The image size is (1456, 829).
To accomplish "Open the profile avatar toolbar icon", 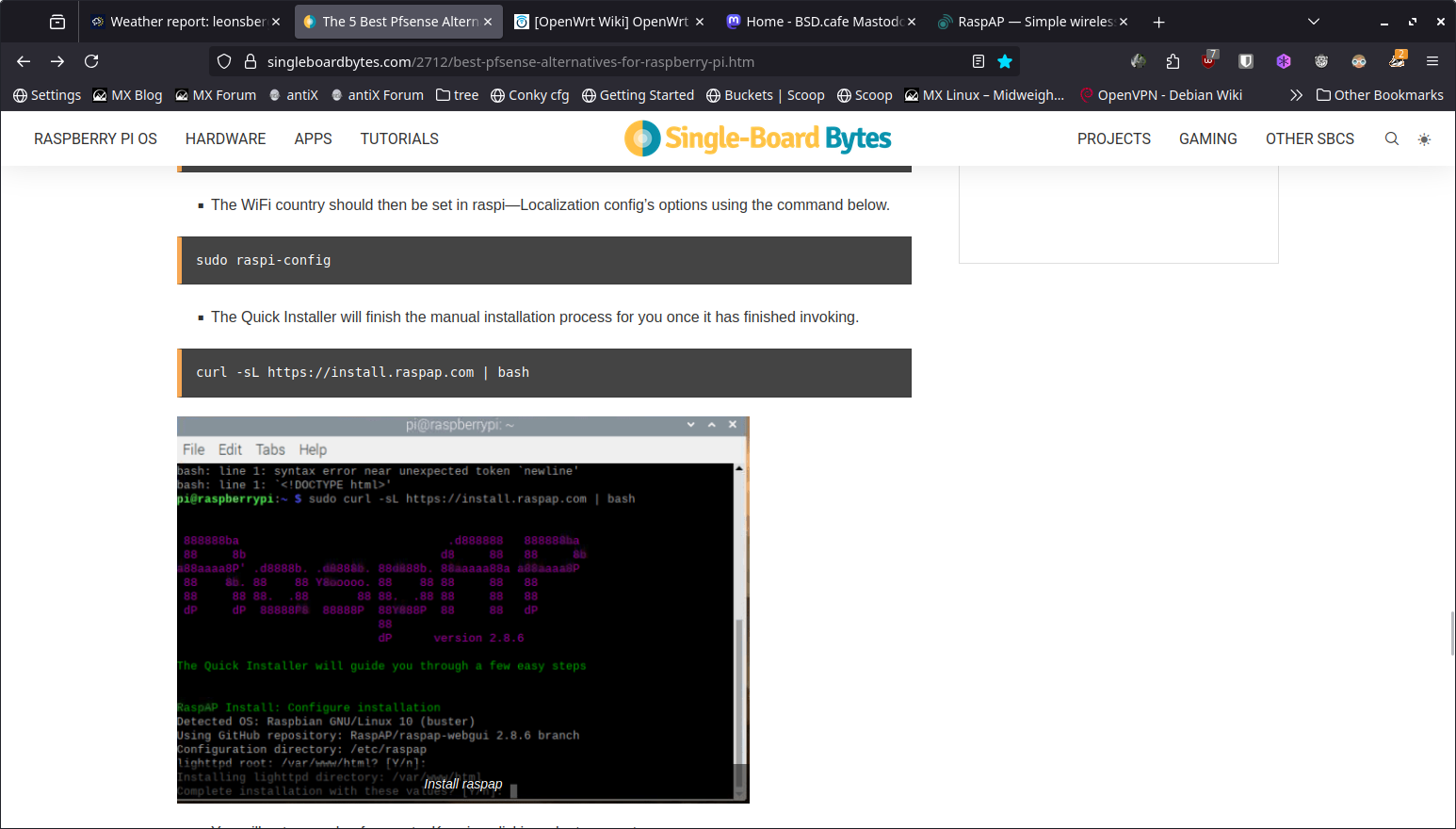I will coord(1139,61).
